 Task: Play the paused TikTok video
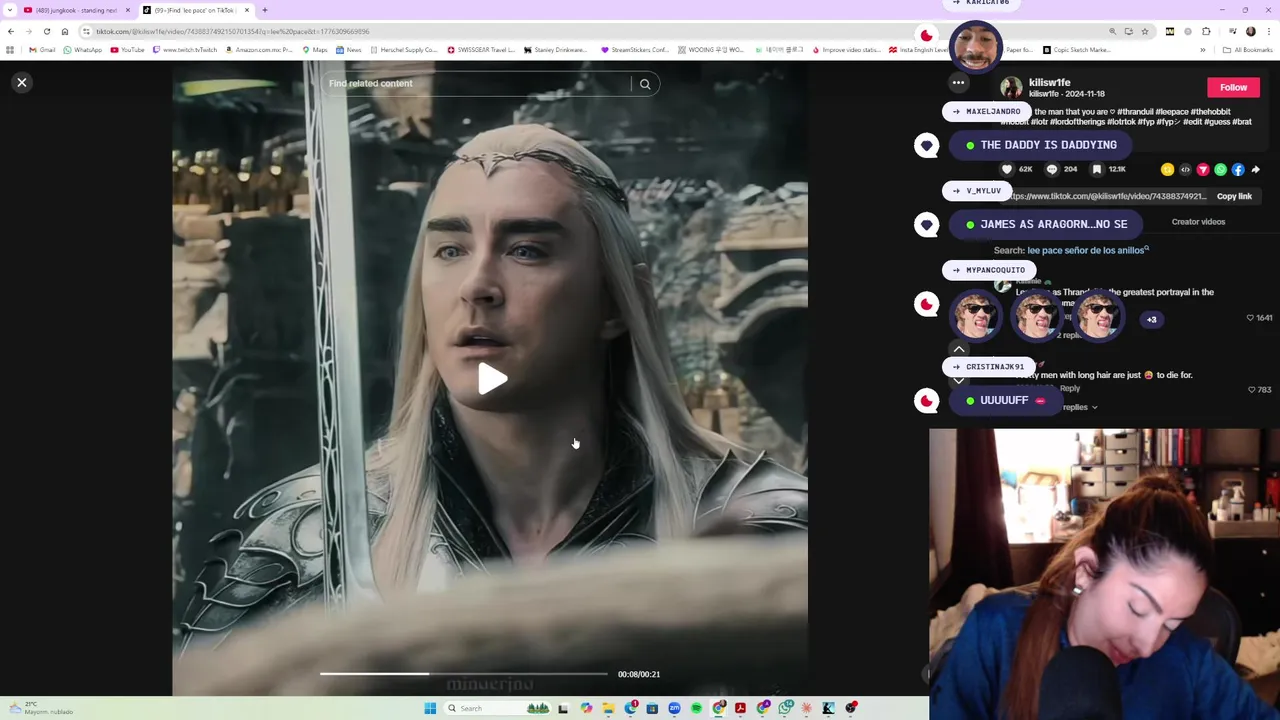(491, 380)
